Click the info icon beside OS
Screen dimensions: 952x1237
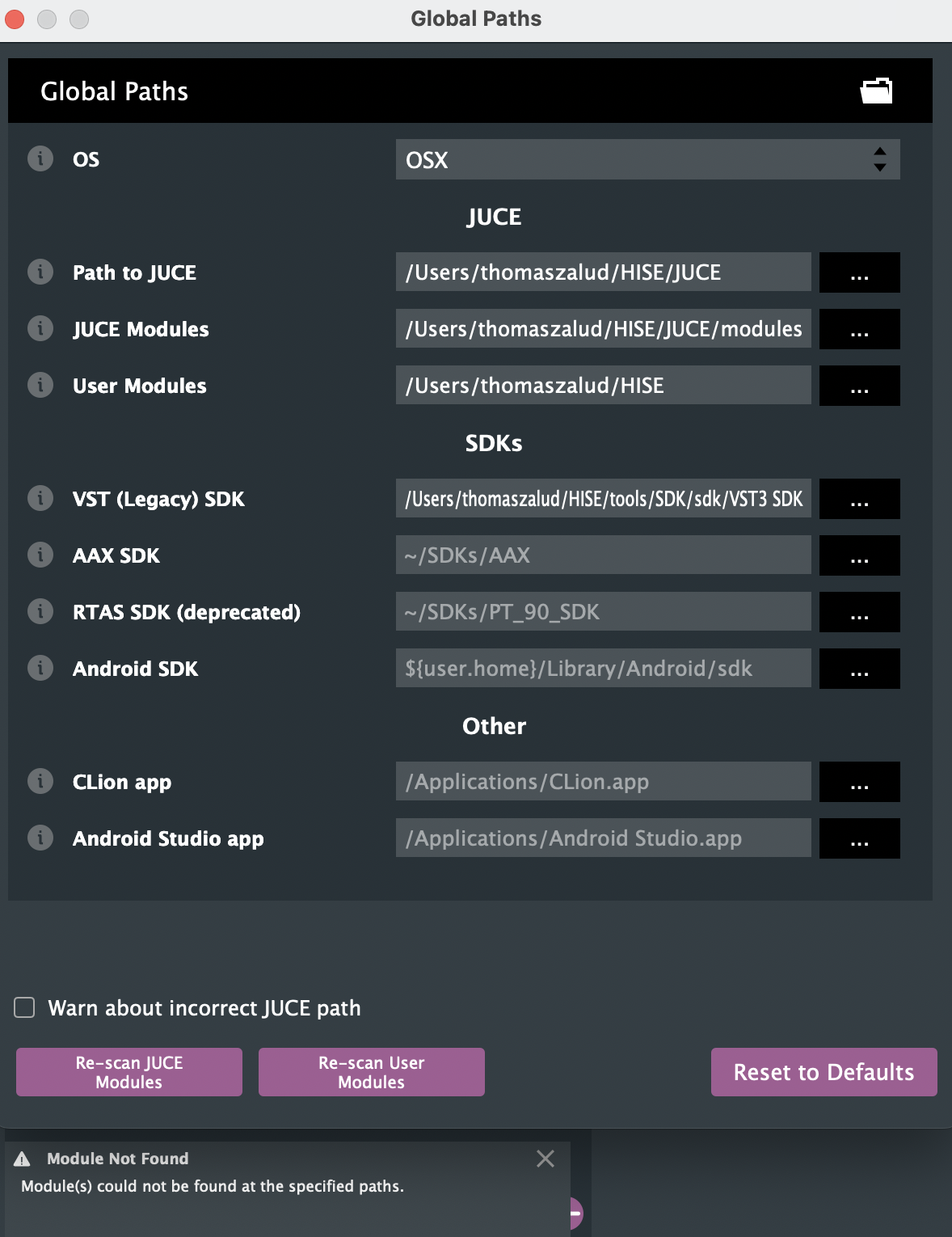tap(40, 158)
